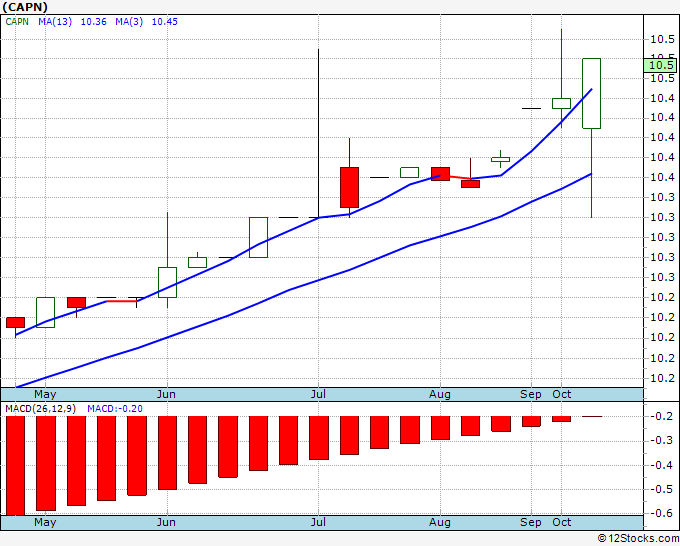Image resolution: width=680 pixels, height=546 pixels.
Task: Click the MACD histogram bar above the lower Jul label
Action: 319,438
